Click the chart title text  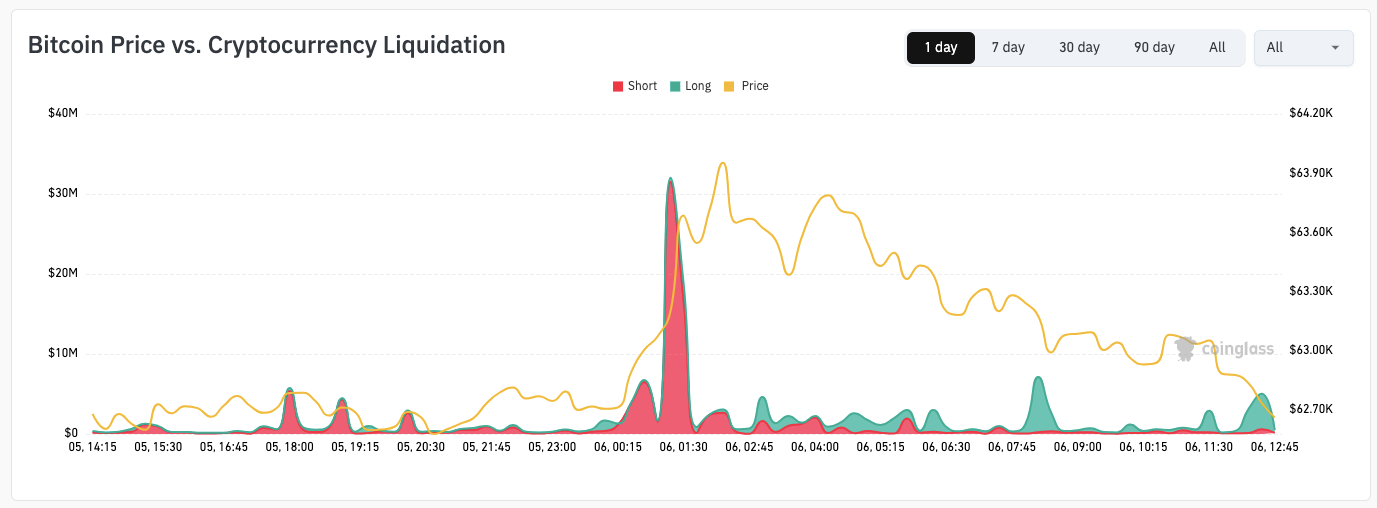point(266,45)
